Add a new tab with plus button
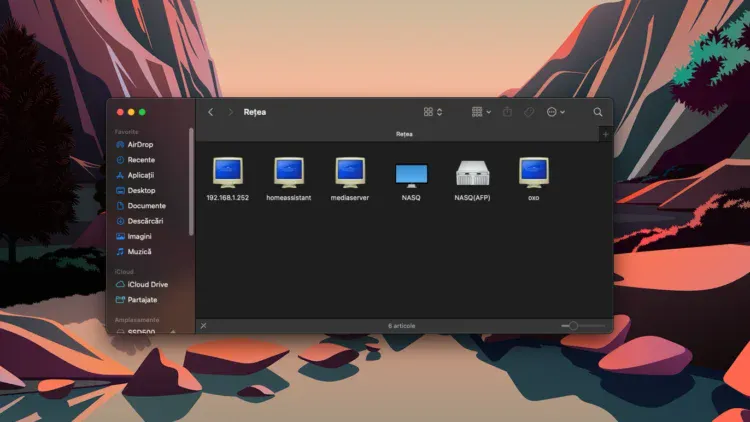This screenshot has width=750, height=422. point(606,134)
